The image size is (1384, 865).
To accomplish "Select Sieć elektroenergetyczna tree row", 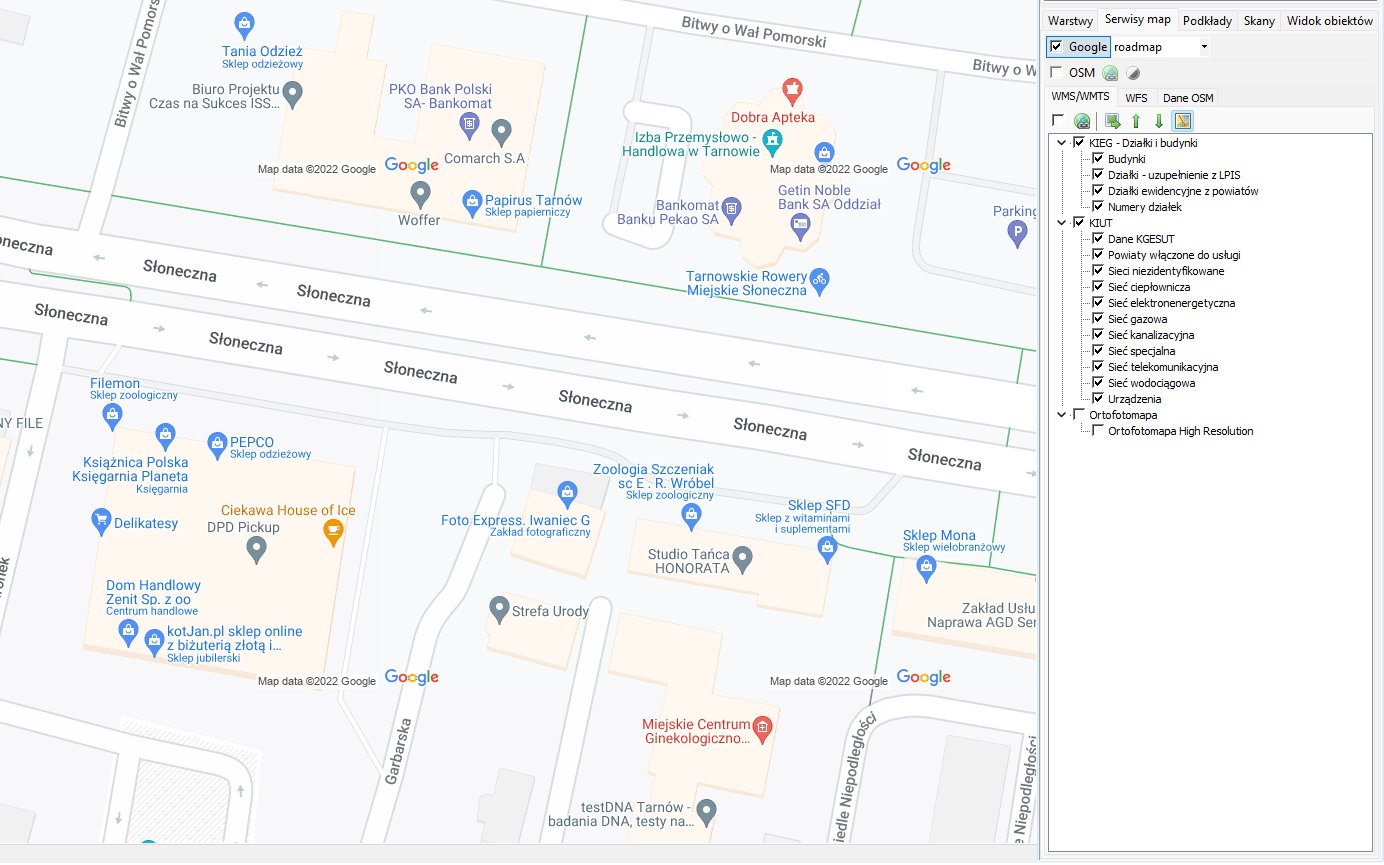I will [x=1171, y=303].
